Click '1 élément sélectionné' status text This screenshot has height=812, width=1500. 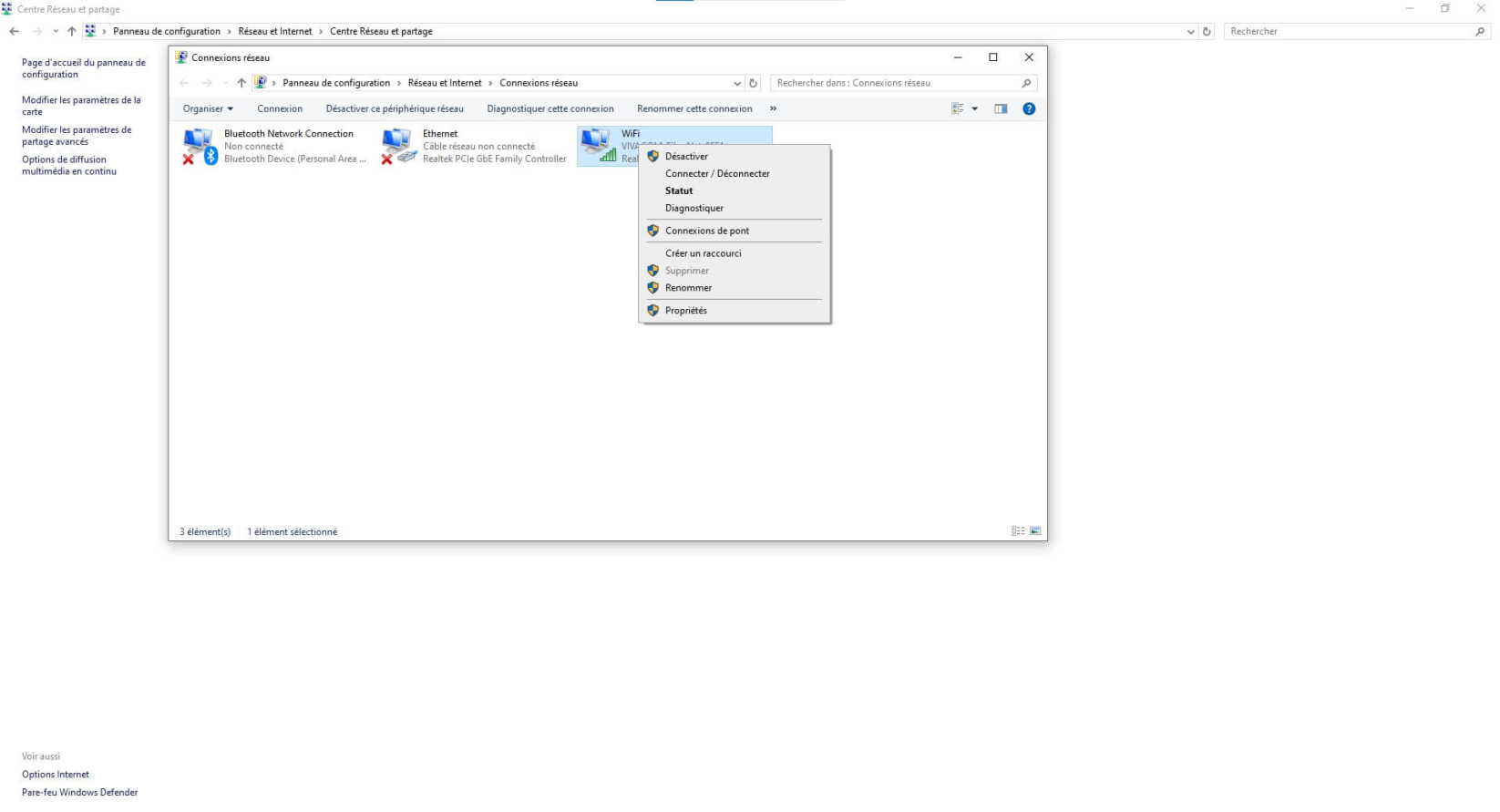[x=293, y=532]
